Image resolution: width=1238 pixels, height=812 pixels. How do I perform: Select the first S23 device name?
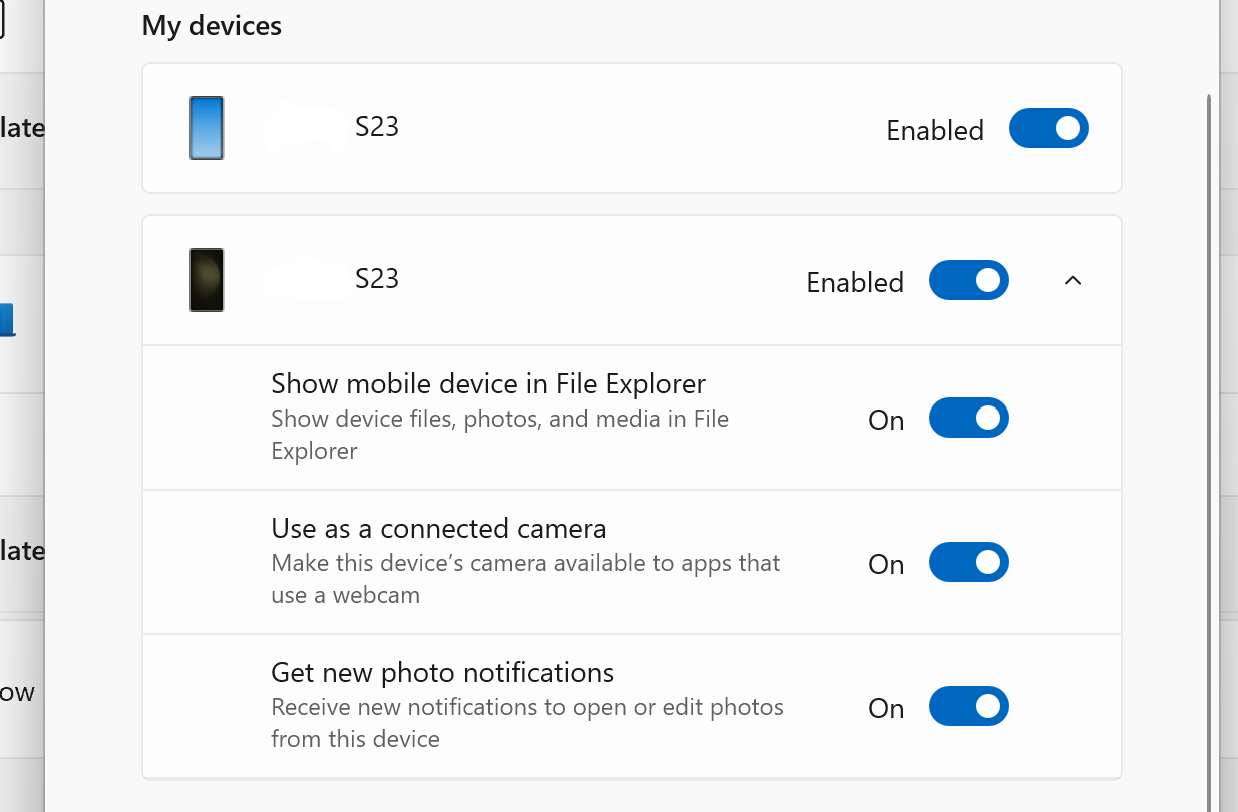point(377,127)
